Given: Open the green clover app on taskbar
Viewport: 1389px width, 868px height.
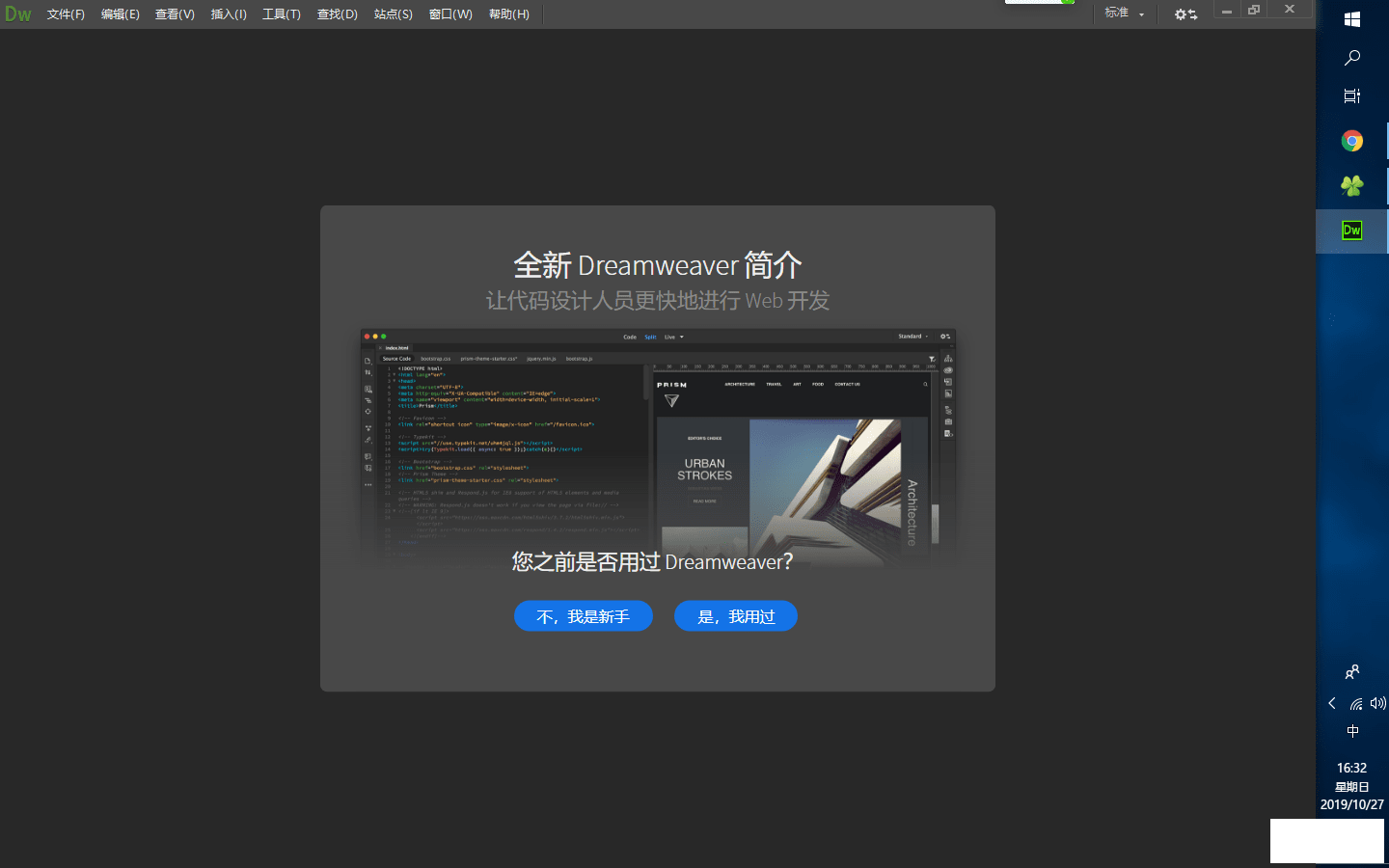Looking at the screenshot, I should 1352,186.
